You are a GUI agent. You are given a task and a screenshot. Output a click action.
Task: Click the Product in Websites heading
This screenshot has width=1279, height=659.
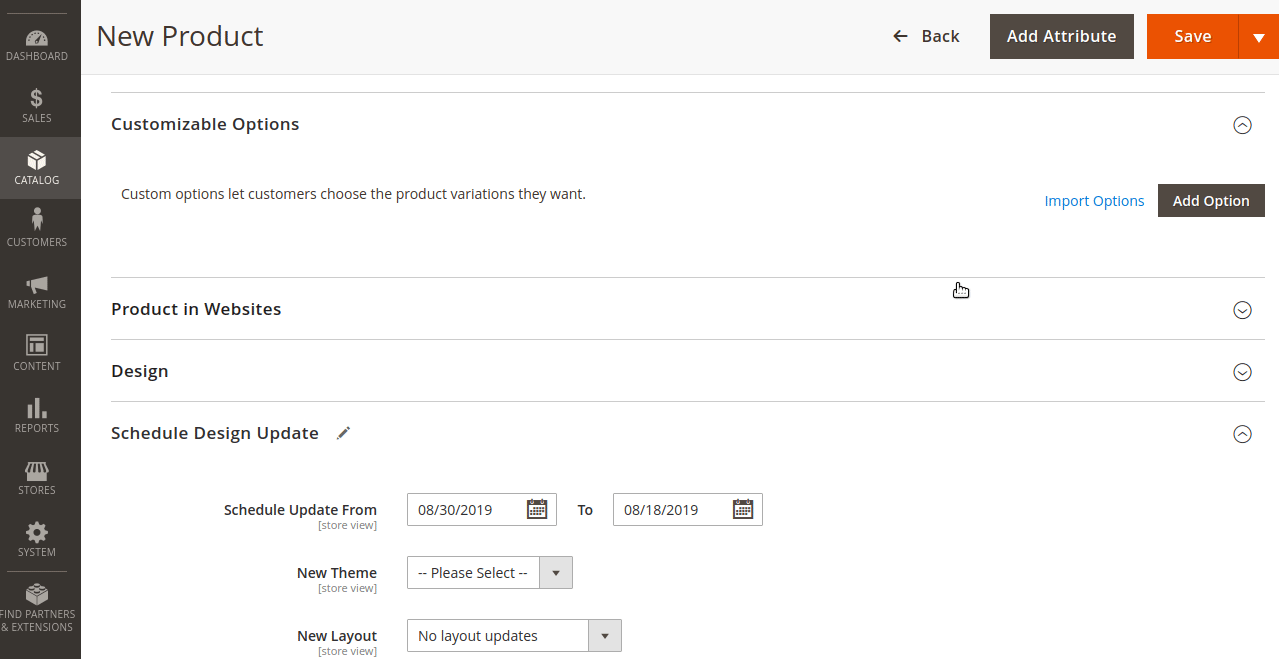(x=196, y=309)
